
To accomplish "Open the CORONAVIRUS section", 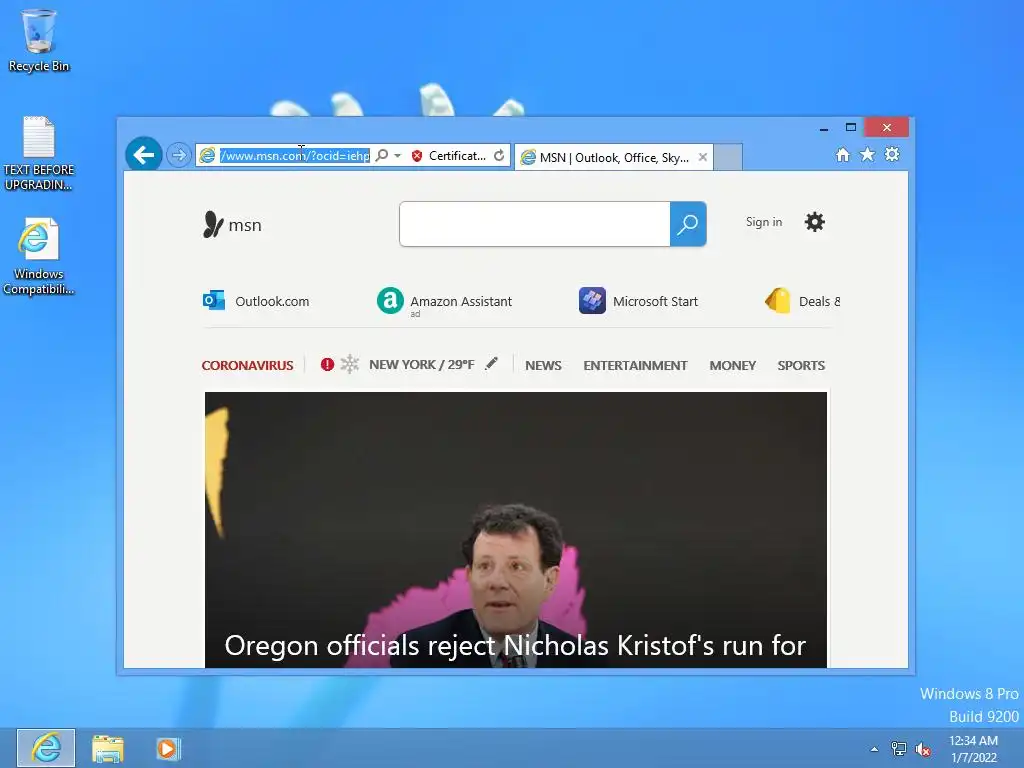I will pyautogui.click(x=248, y=365).
